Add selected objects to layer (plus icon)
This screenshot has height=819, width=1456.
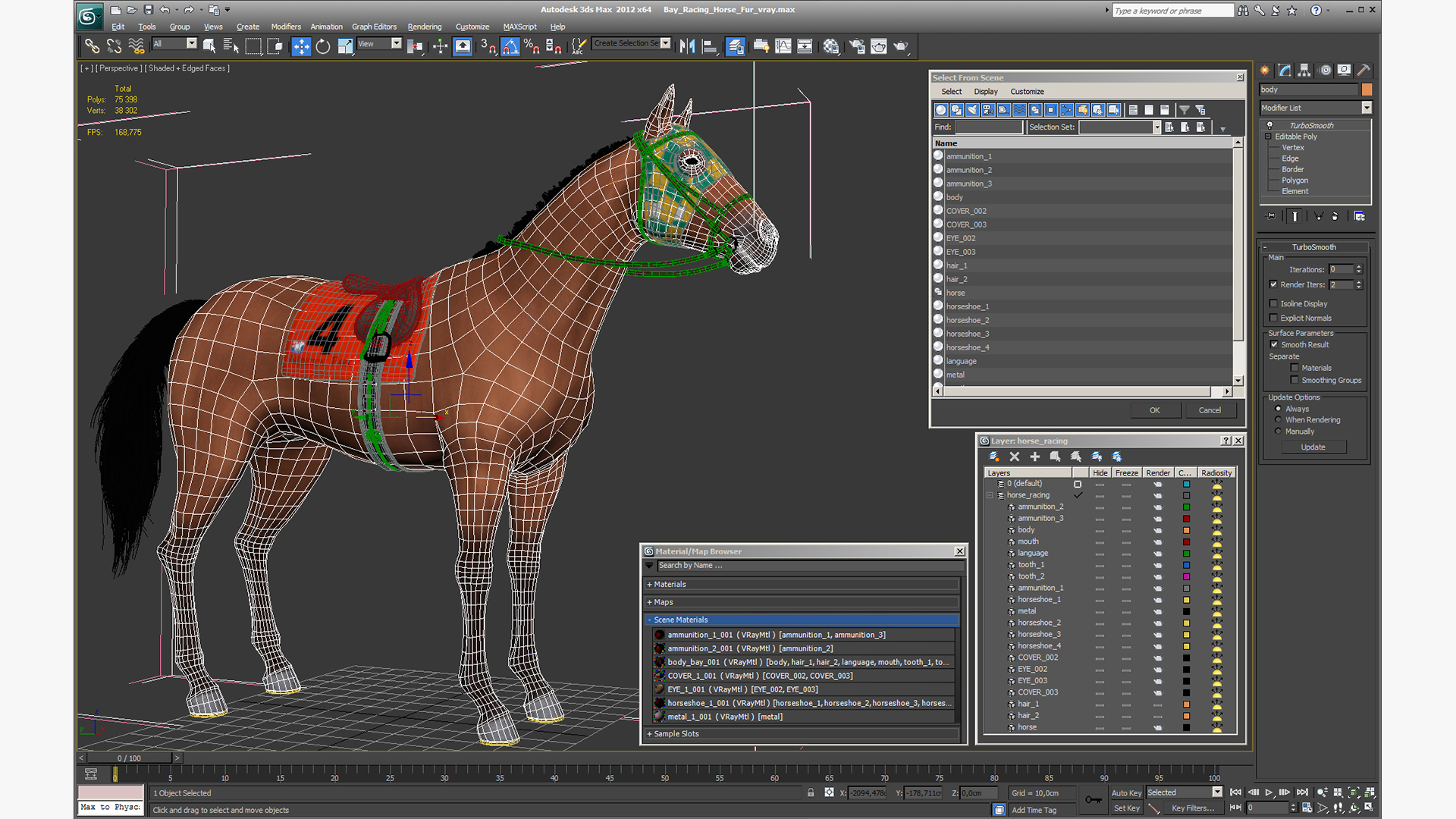click(x=1035, y=457)
